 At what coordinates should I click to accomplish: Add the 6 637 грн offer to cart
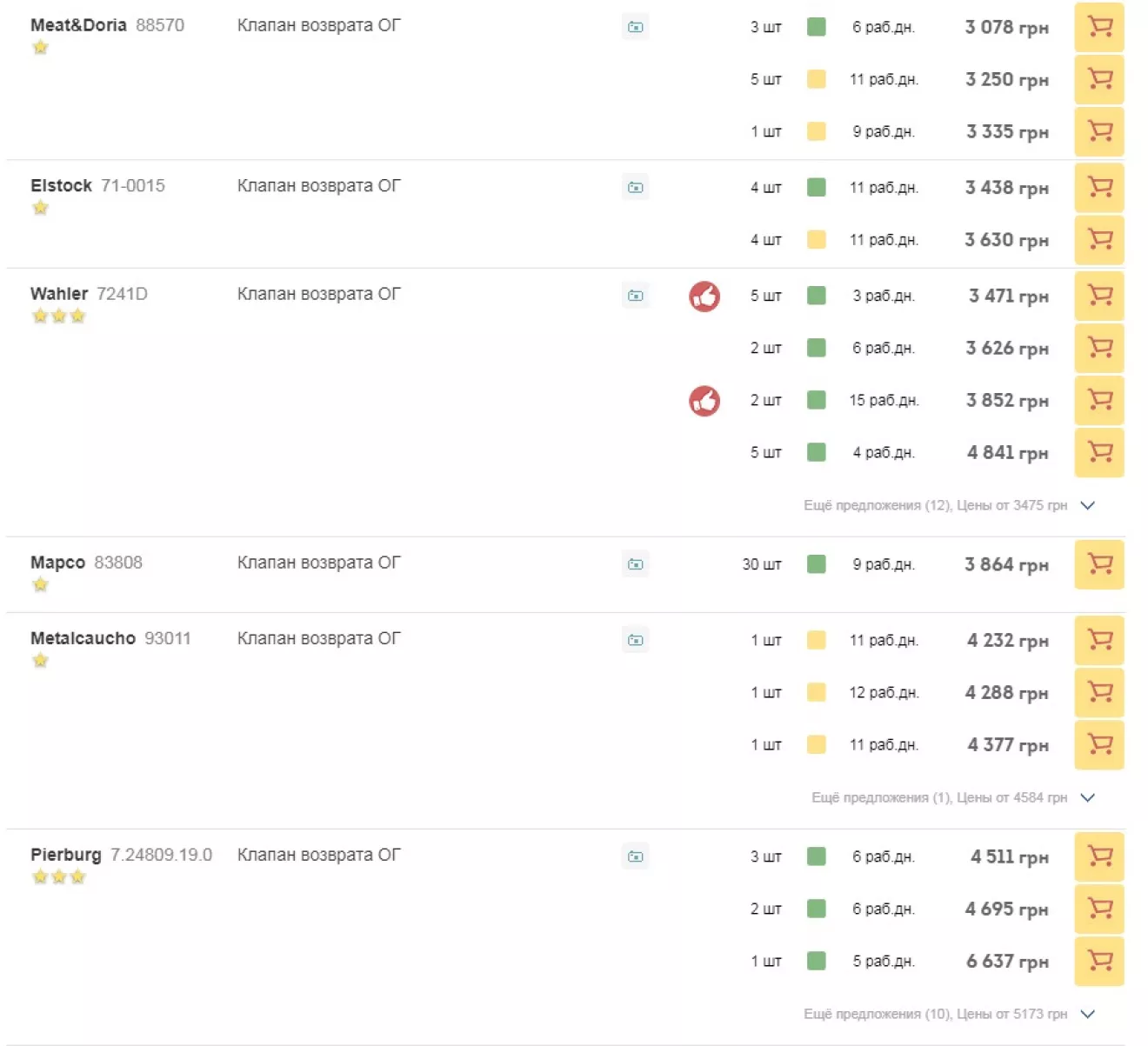tap(1099, 961)
